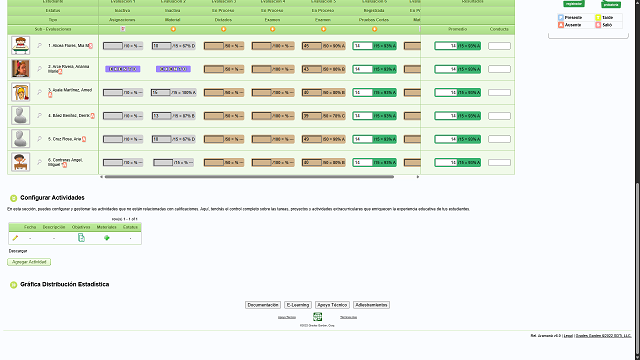Open the avatar of student 3 Ayala Martínez
The image size is (640, 360).
(x=20, y=92)
